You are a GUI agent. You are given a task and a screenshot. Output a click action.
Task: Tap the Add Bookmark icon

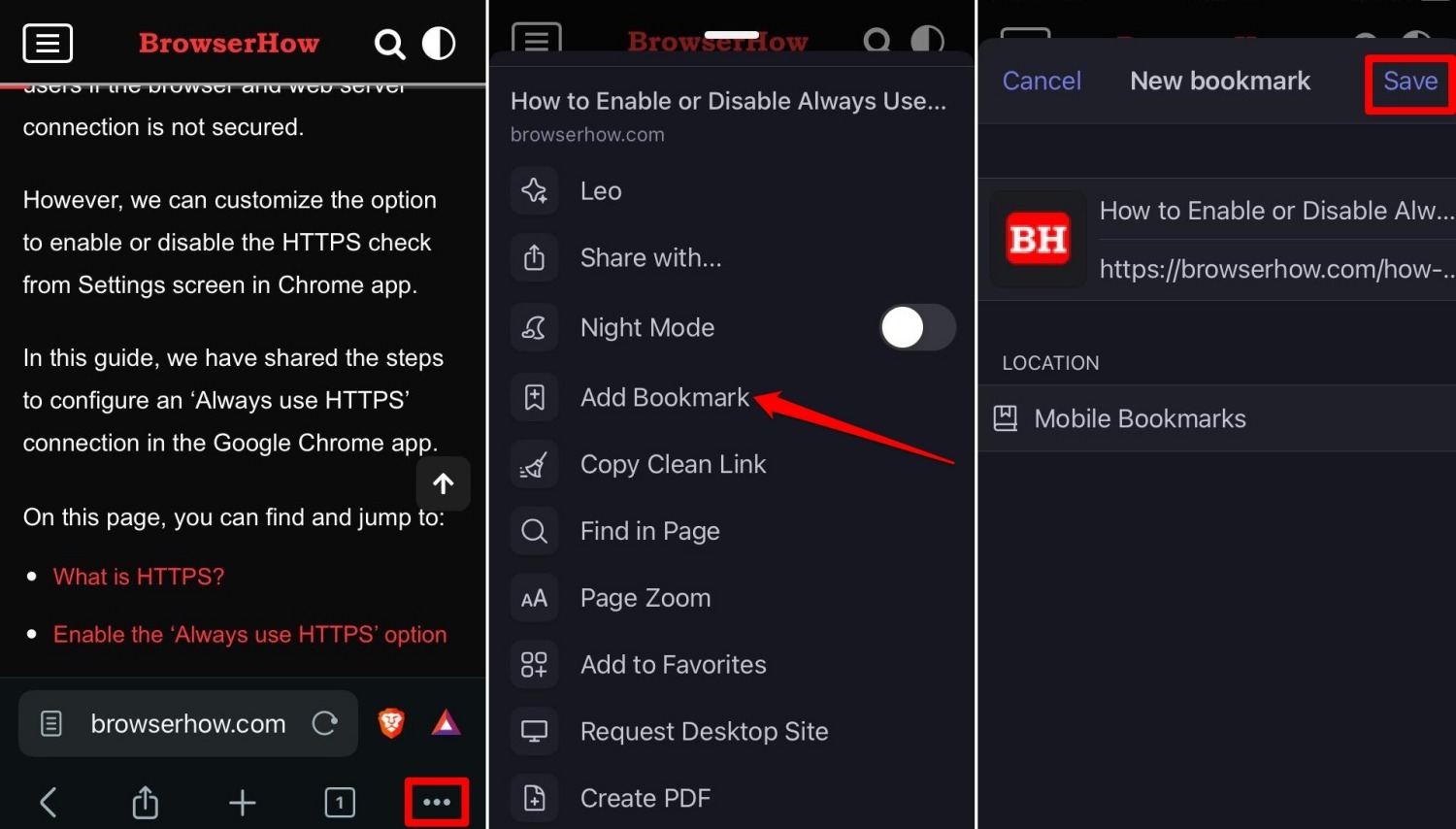535,398
